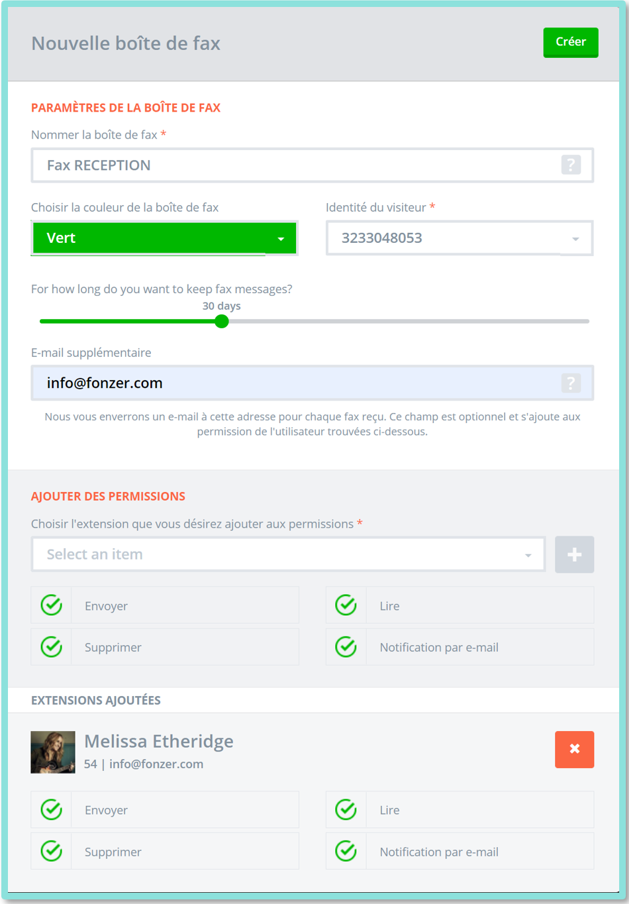The width and height of the screenshot is (629, 904).
Task: Click the Créer button
Action: tap(571, 42)
